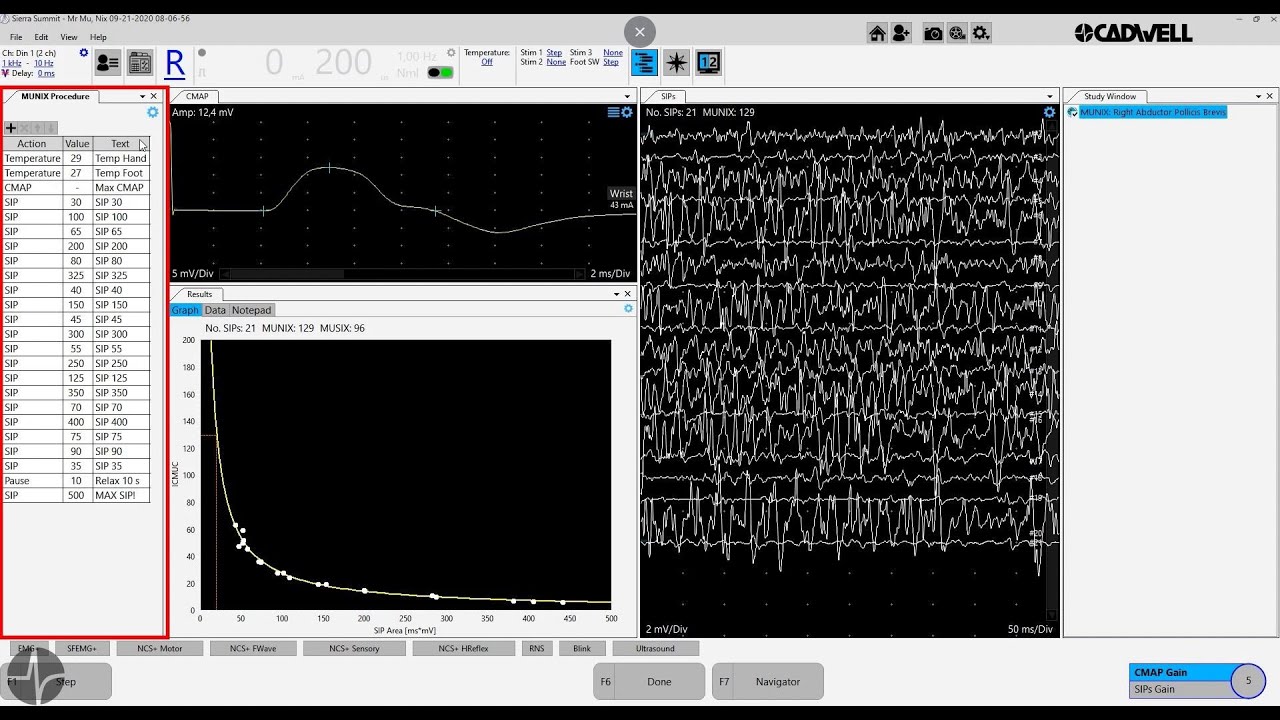
Task: Select the Graph tab in Results
Action: (185, 310)
